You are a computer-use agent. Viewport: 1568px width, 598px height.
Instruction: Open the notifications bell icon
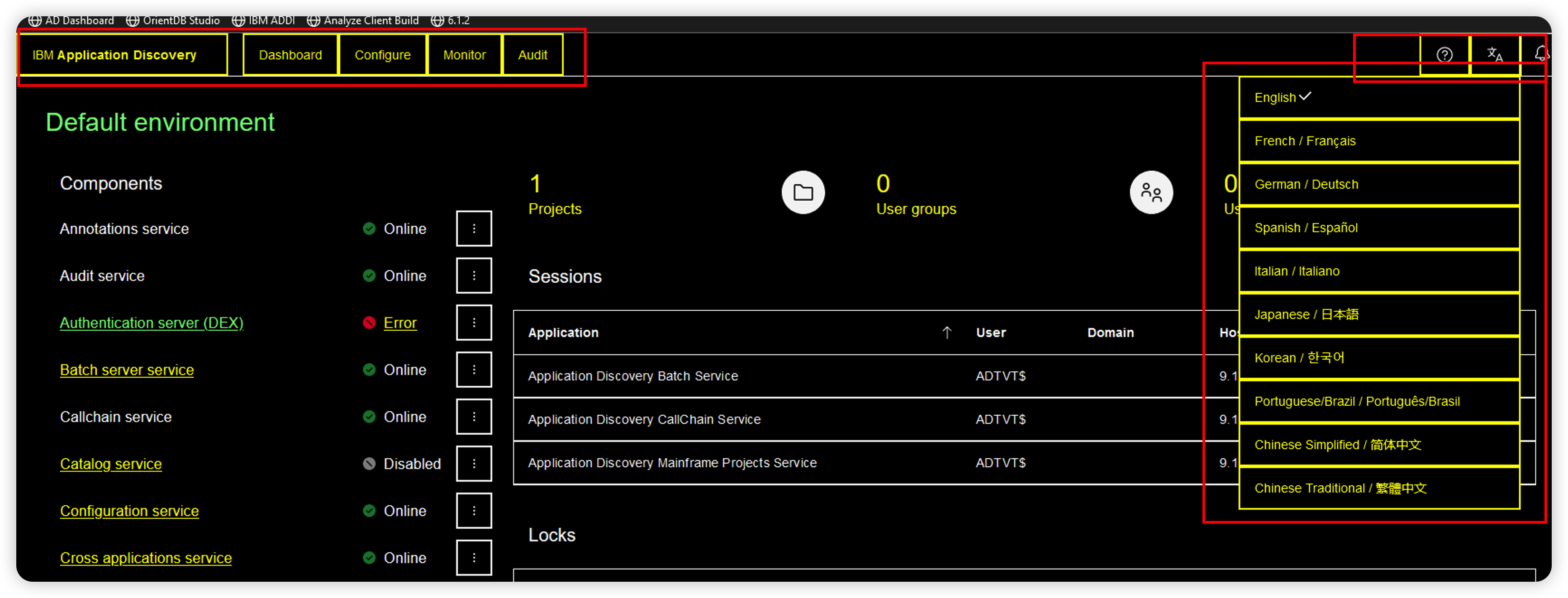1542,54
